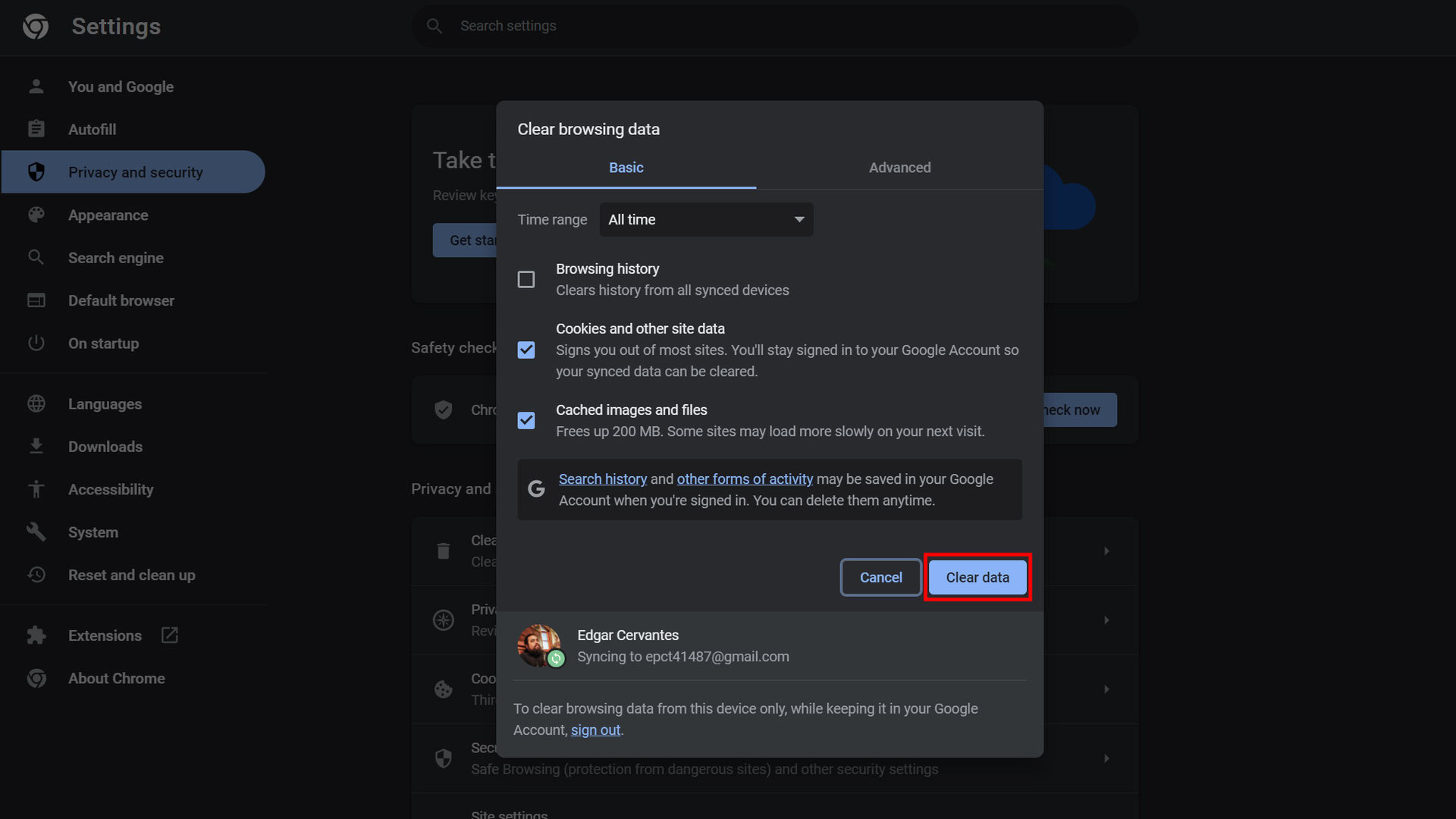The image size is (1456, 819).
Task: Click the Appearance palette icon
Action: [x=36, y=215]
